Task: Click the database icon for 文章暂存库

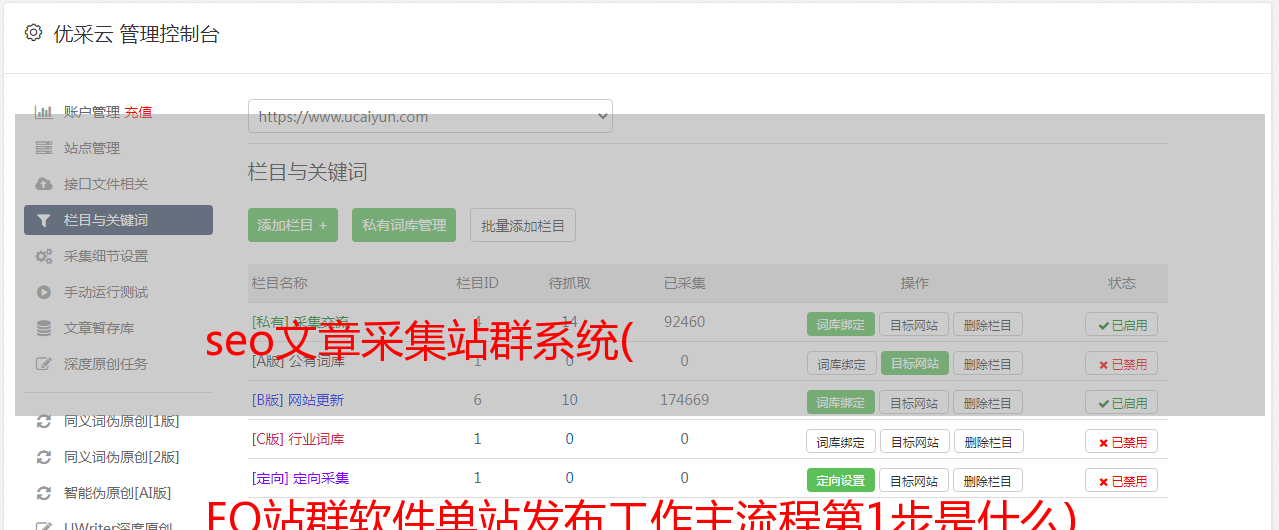Action: pyautogui.click(x=43, y=328)
